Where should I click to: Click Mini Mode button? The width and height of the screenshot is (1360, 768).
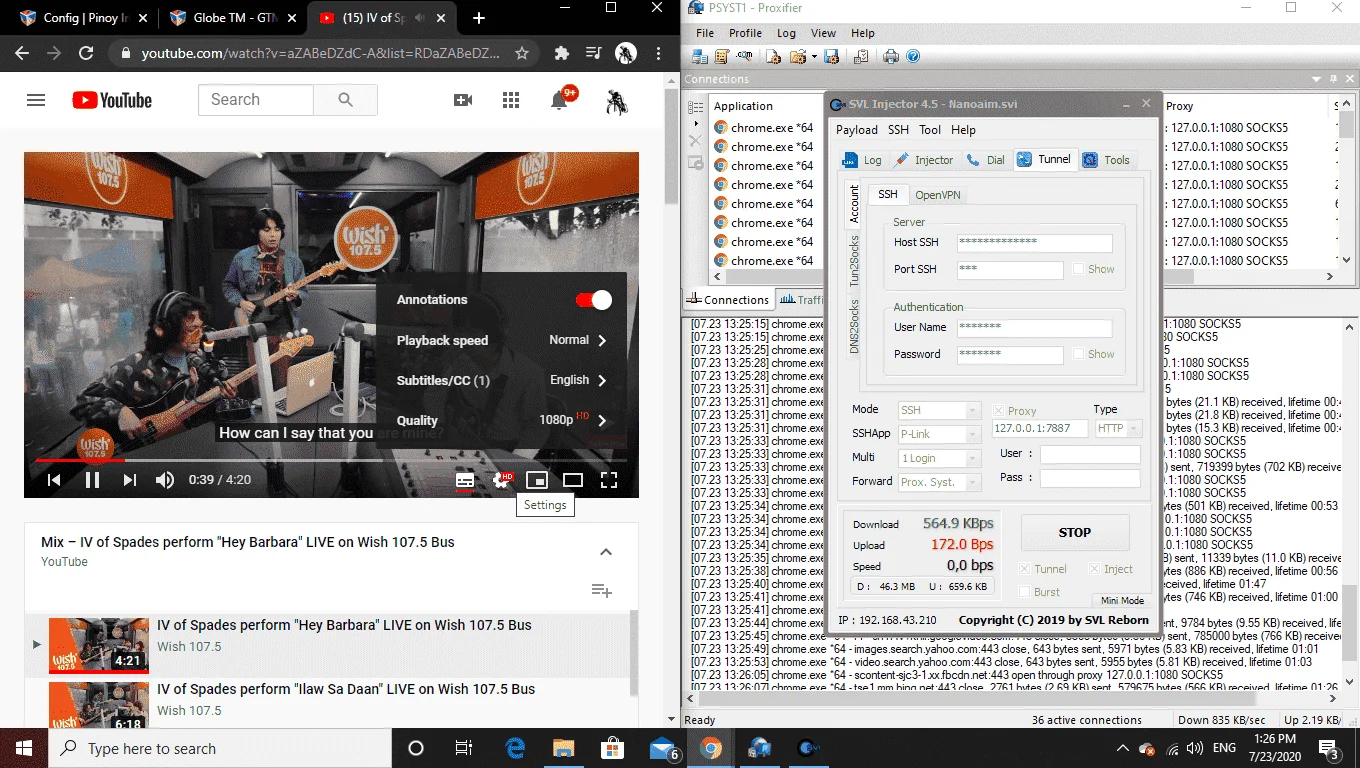coord(1122,601)
